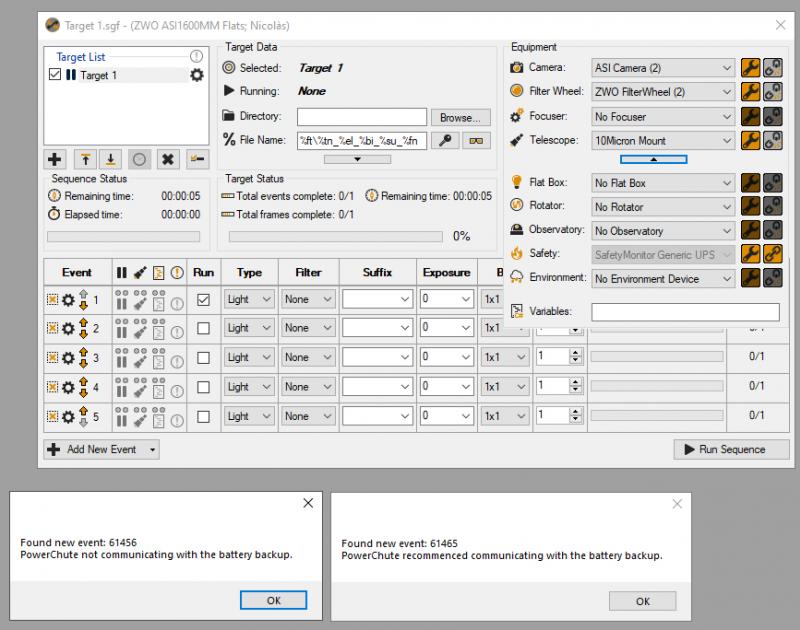Image resolution: width=800 pixels, height=630 pixels.
Task: Collapse the equipment panel with up arrow
Action: click(x=654, y=159)
